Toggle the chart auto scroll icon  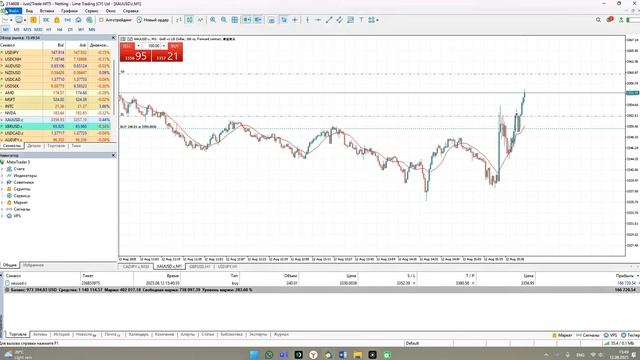tap(247, 20)
